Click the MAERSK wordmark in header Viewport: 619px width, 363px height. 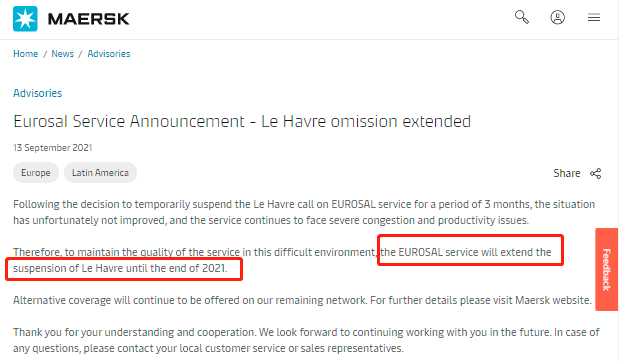(88, 19)
